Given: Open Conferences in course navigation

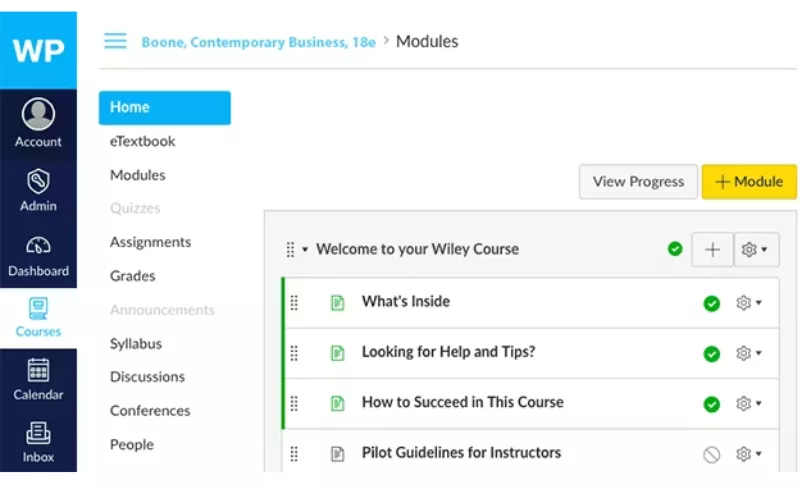Looking at the screenshot, I should 150,411.
